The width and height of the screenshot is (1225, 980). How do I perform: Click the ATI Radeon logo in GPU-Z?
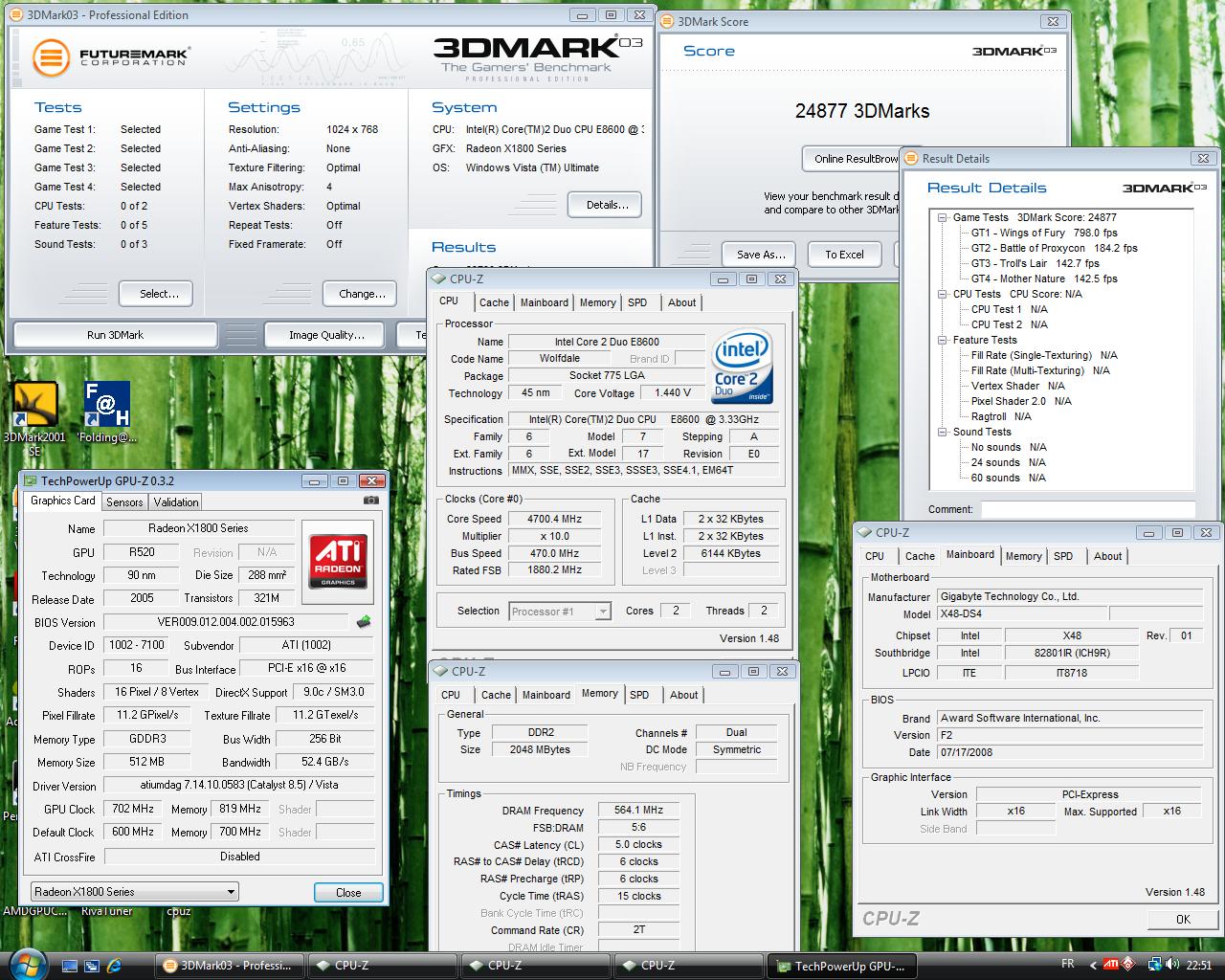pos(338,562)
